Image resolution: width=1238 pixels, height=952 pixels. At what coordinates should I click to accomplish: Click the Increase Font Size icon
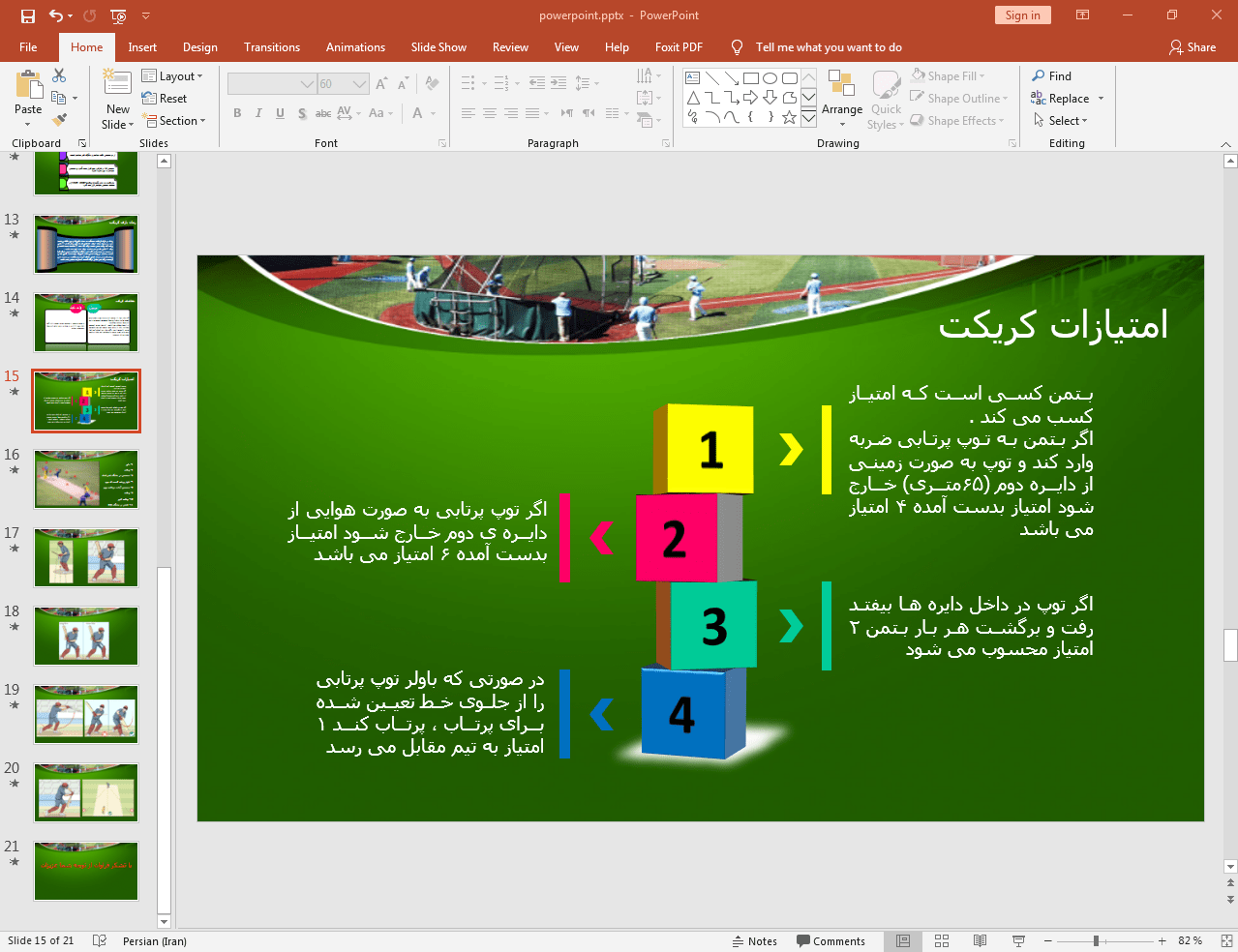[381, 84]
